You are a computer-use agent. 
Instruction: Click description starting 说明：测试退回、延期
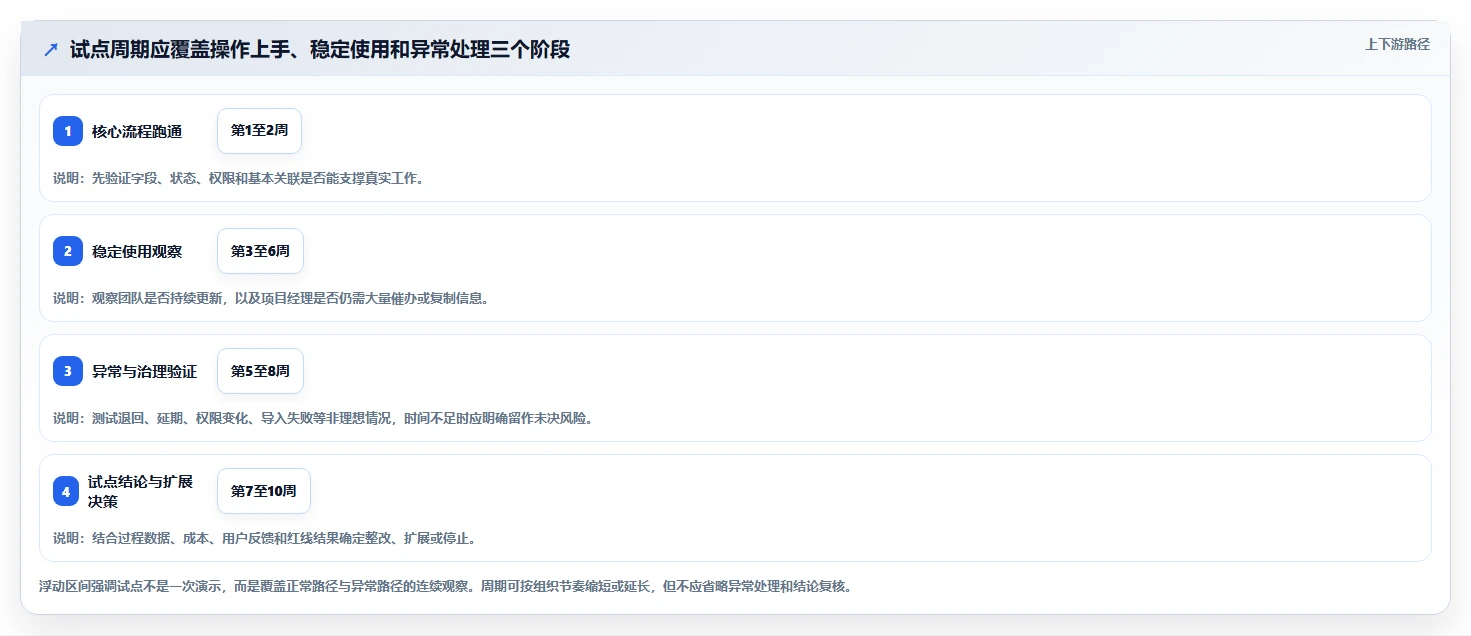click(x=323, y=418)
